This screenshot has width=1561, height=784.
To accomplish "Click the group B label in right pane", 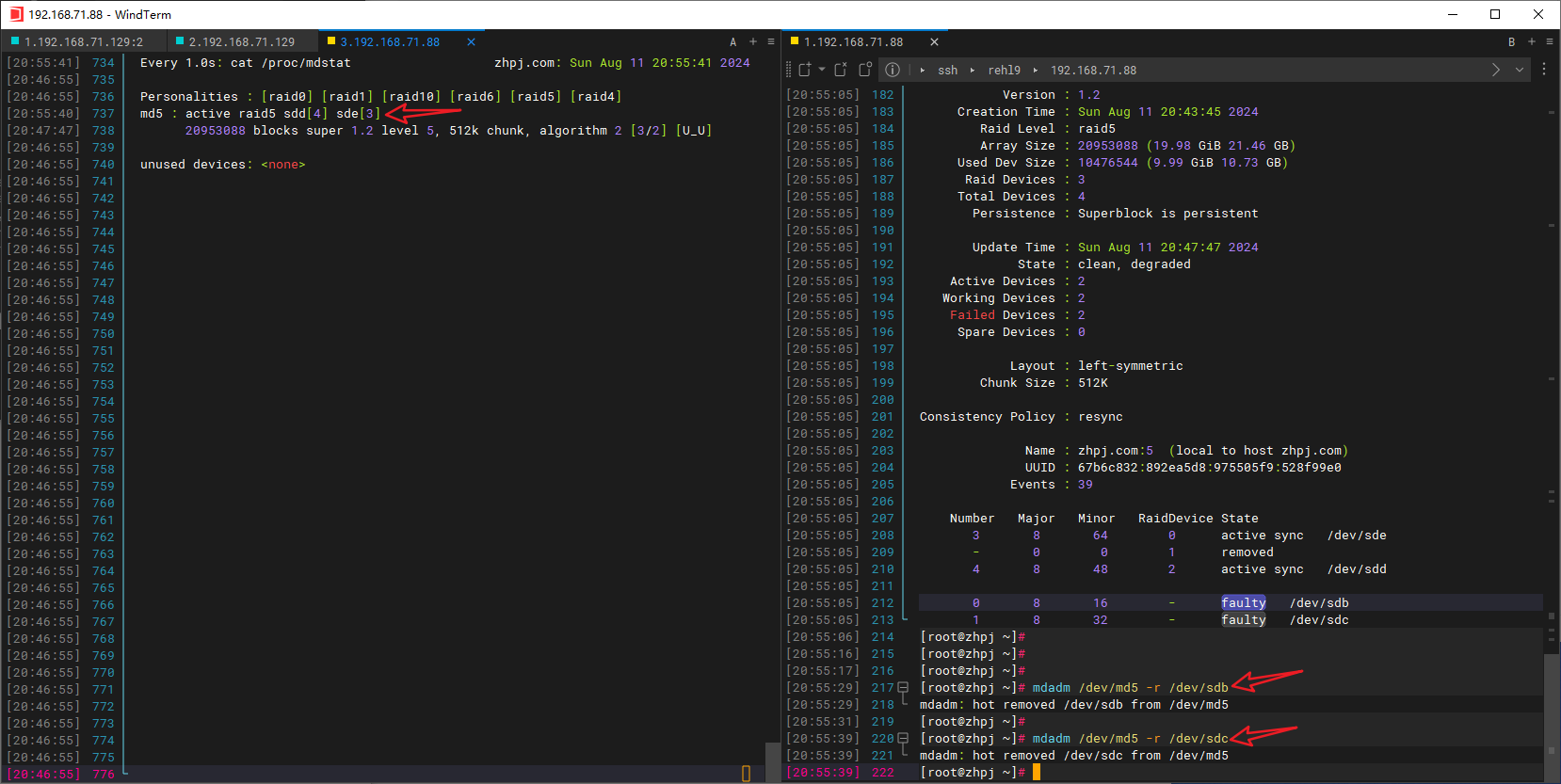I will [1512, 42].
